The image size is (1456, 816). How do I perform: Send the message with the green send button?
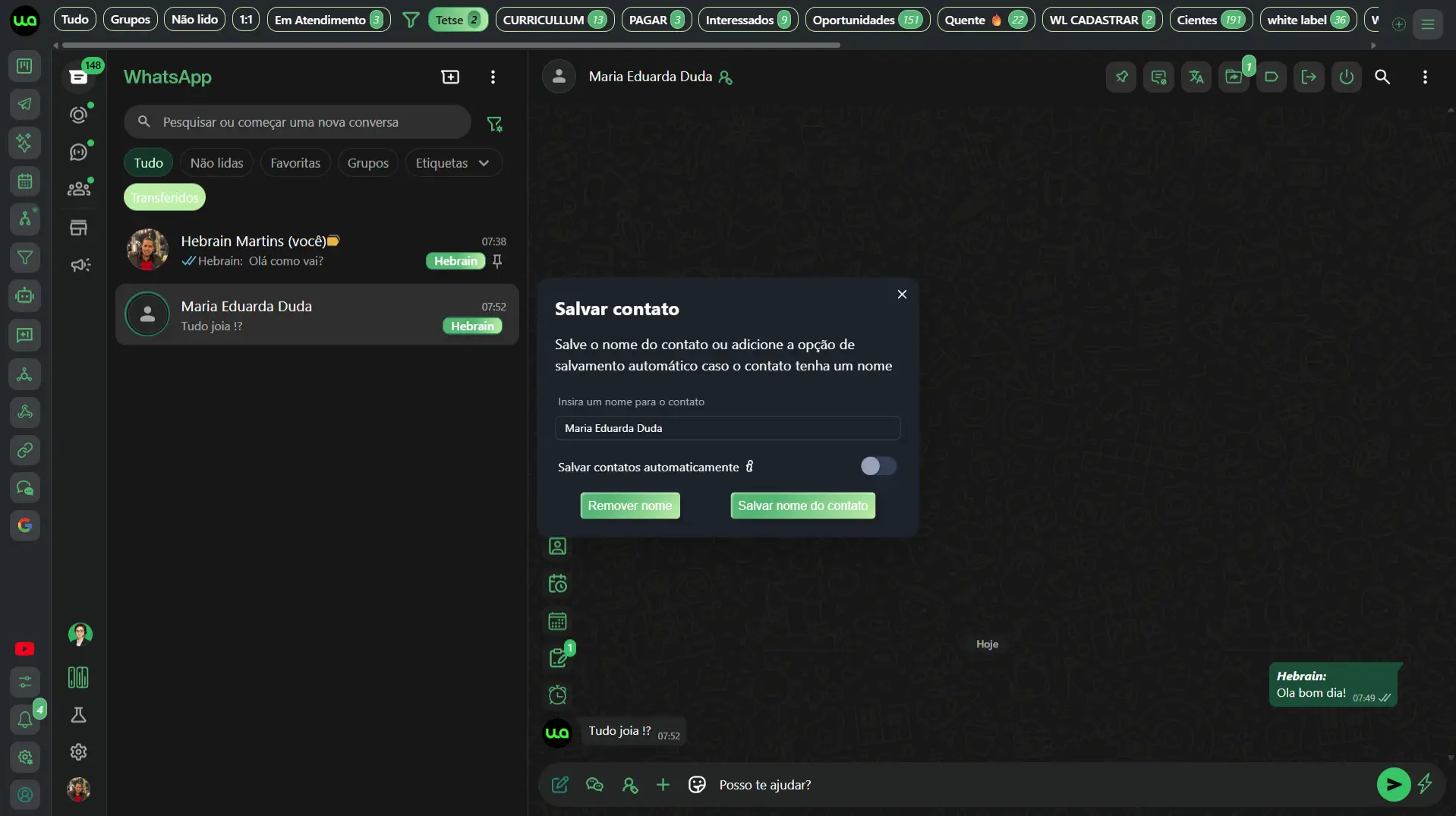point(1393,785)
